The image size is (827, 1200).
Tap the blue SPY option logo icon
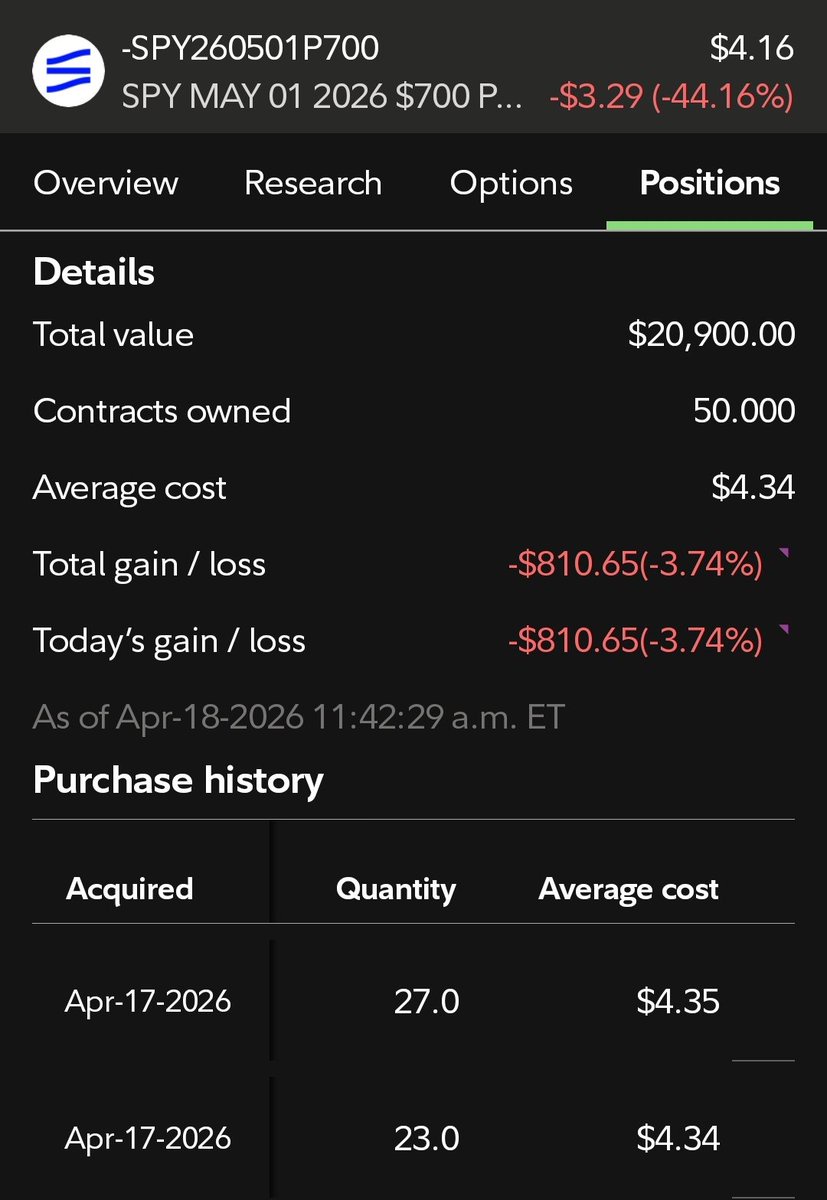[67, 73]
